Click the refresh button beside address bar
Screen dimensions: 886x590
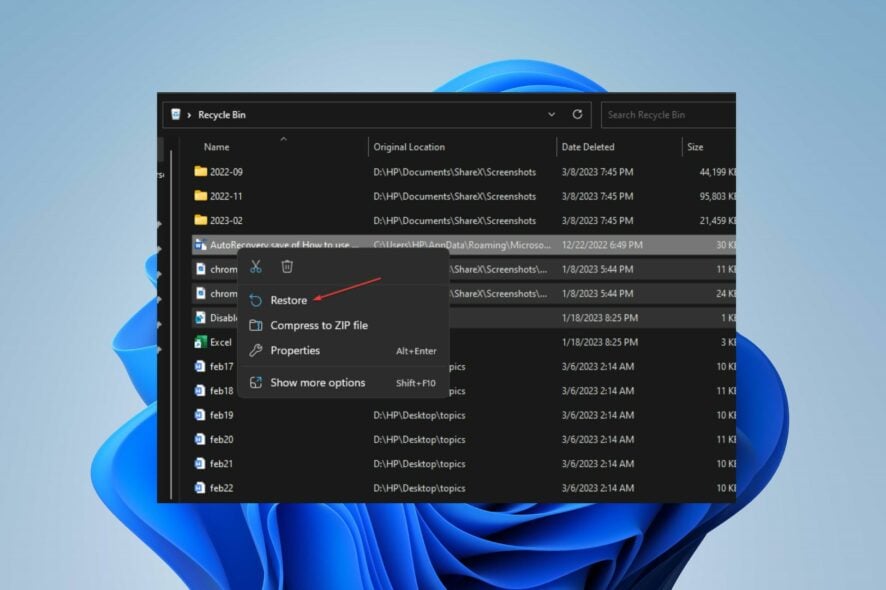pos(577,115)
